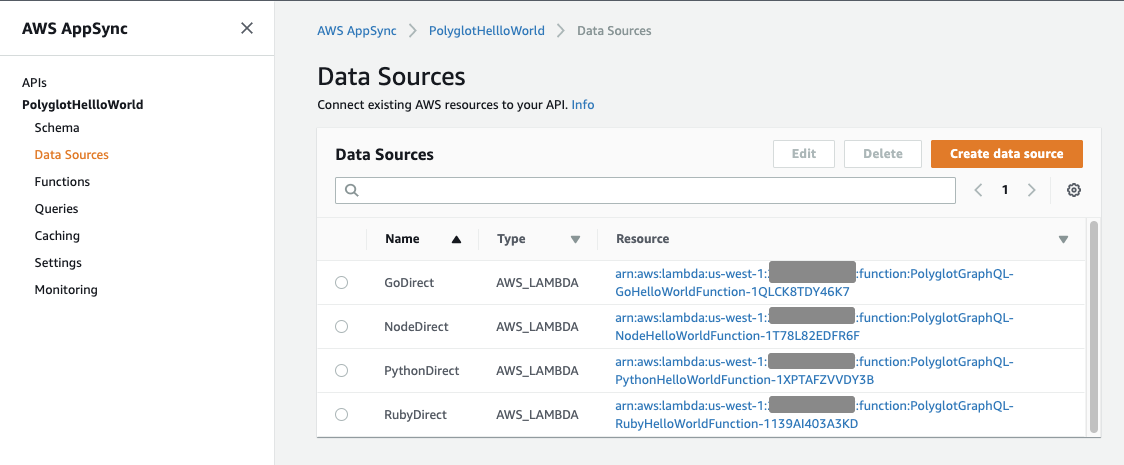
Task: Open the GoHelloWorldFunction Lambda ARN link
Action: [x=732, y=291]
